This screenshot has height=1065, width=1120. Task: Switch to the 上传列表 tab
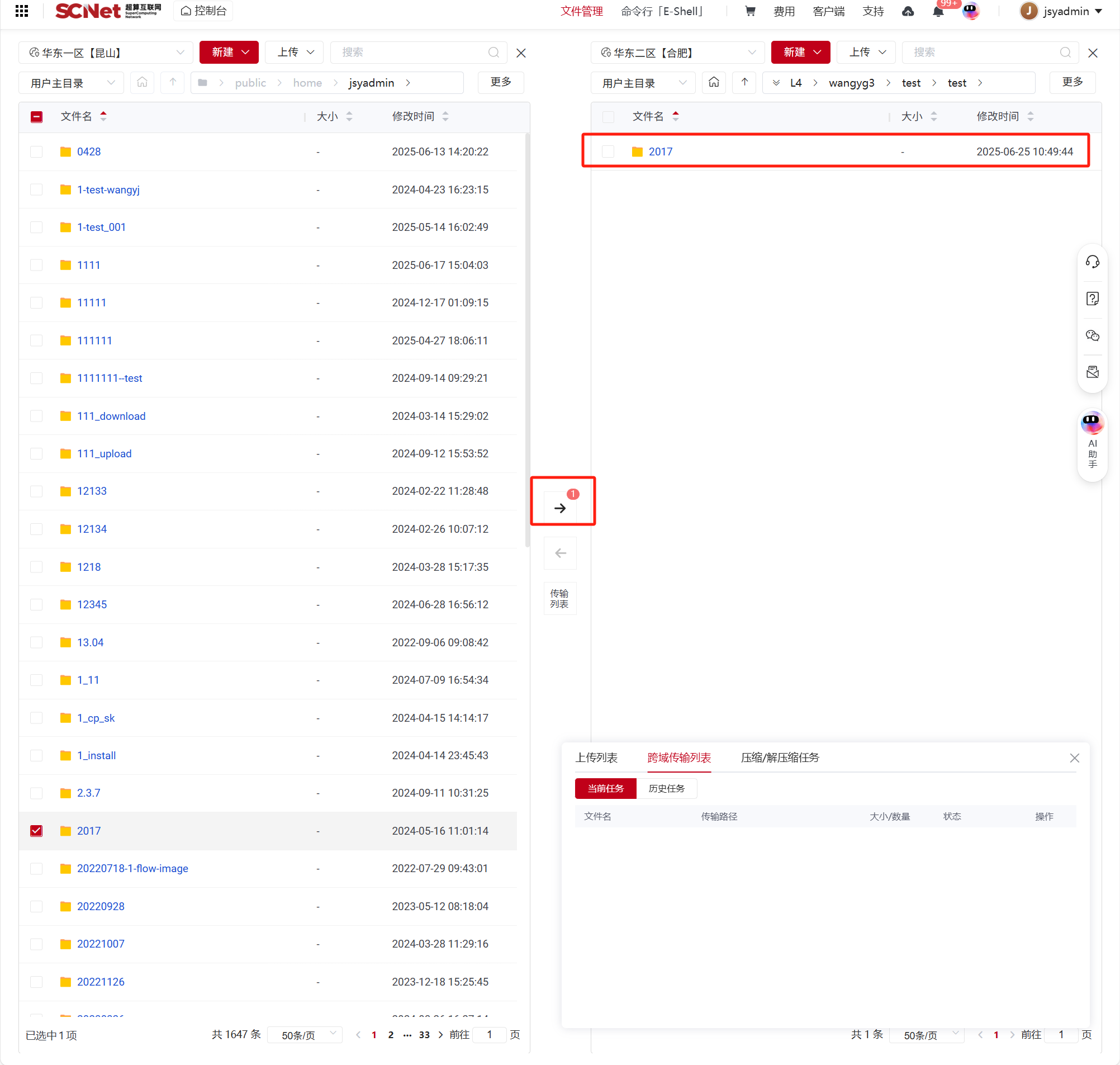(x=596, y=758)
